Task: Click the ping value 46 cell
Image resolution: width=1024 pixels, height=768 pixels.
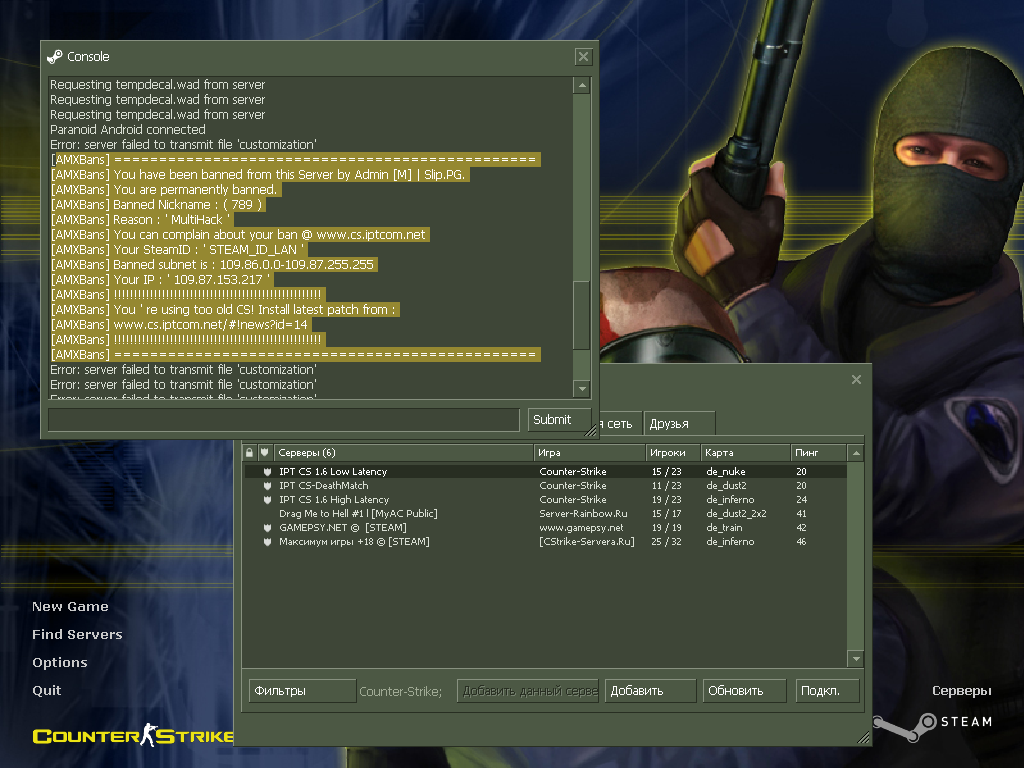Action: click(x=801, y=542)
